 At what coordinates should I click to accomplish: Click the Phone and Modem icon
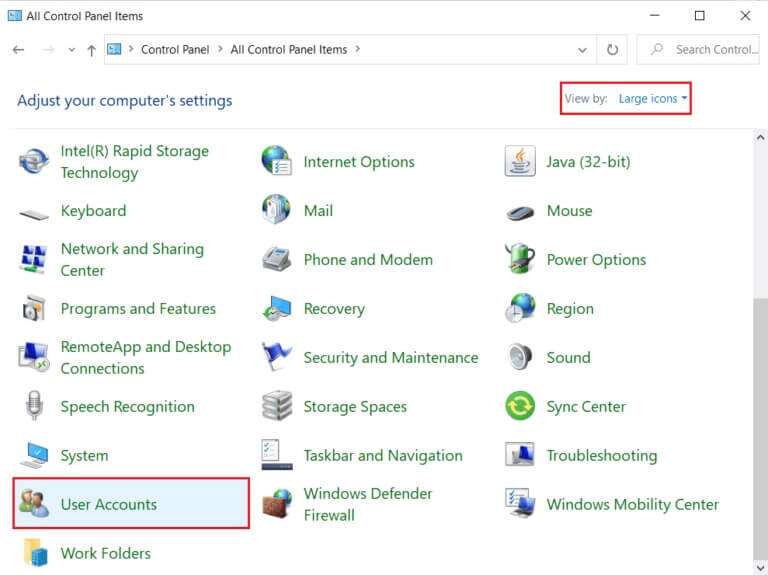point(277,259)
